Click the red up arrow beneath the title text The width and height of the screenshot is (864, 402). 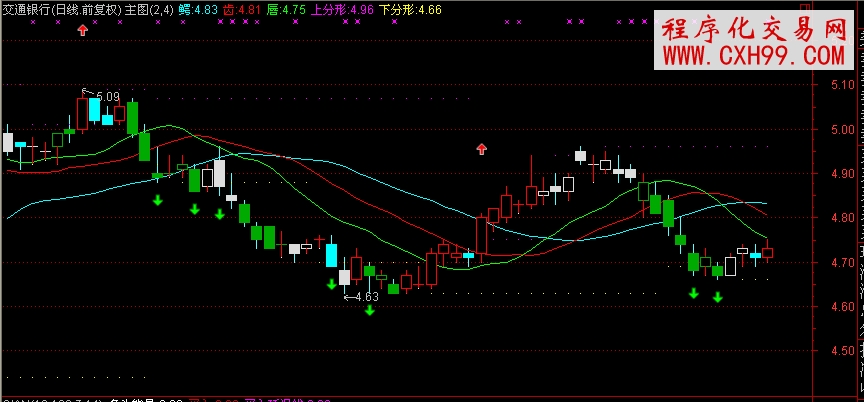[x=83, y=30]
